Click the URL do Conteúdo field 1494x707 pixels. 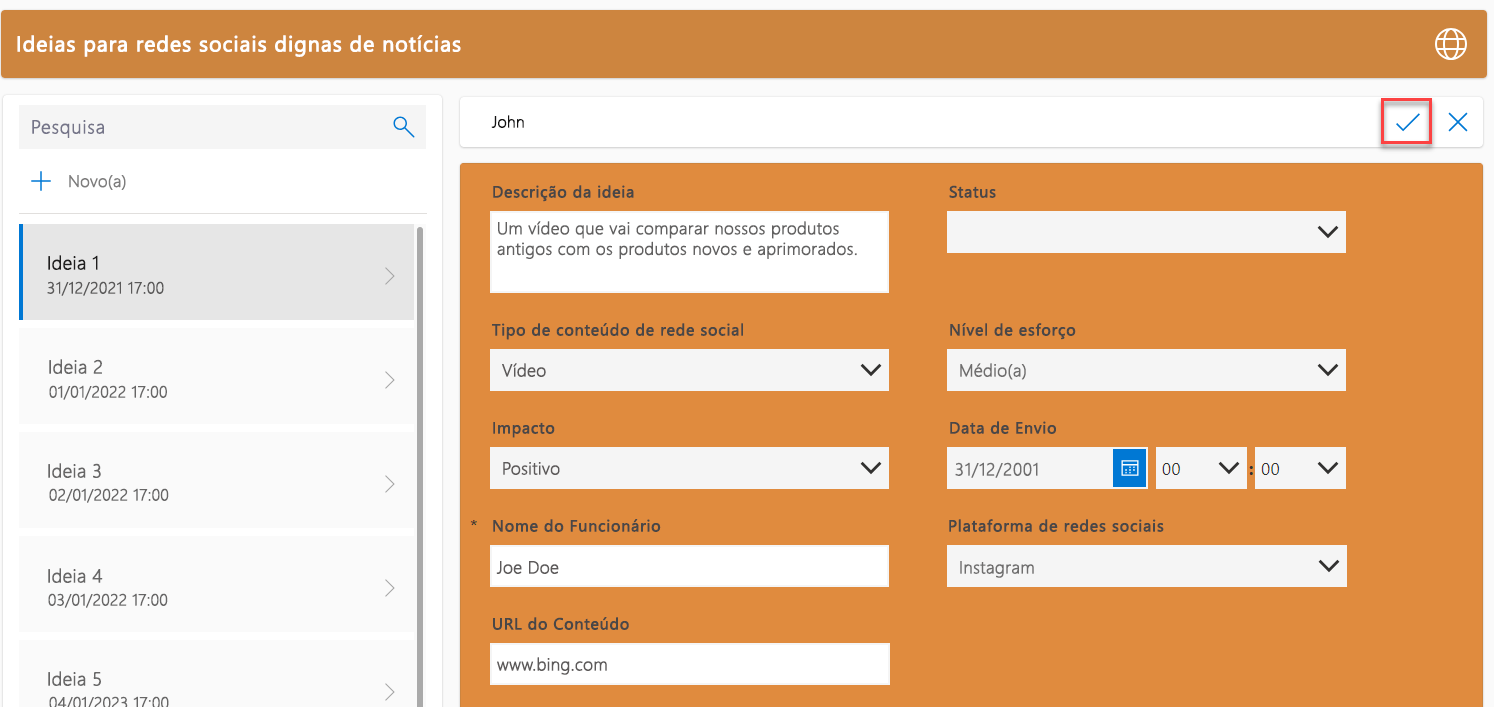point(689,664)
